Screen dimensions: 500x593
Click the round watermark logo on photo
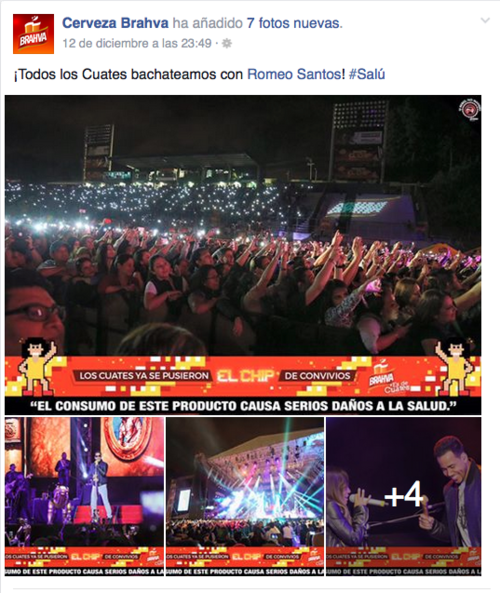point(469,109)
